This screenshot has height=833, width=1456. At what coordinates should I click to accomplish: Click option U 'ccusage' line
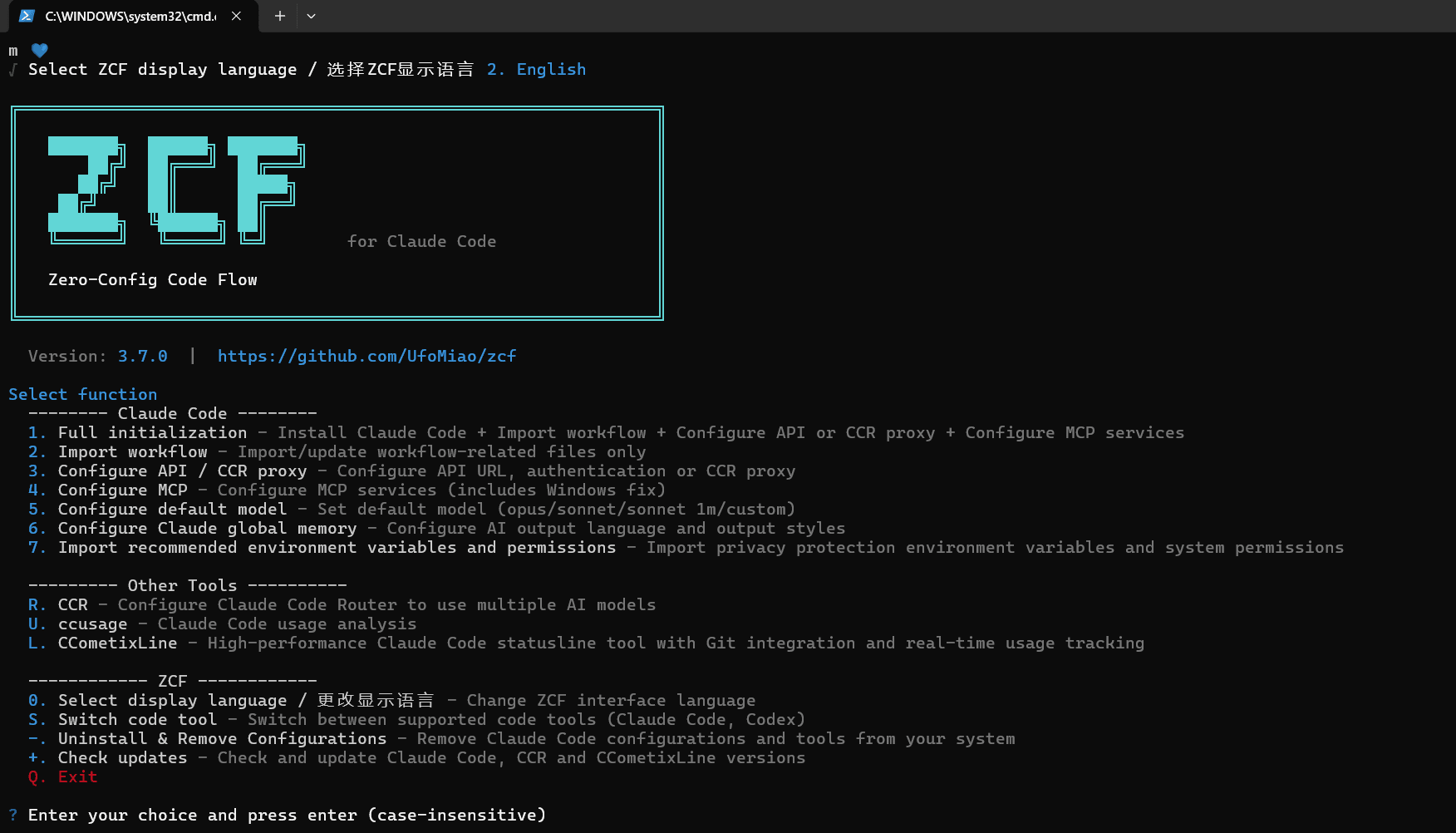tap(222, 624)
